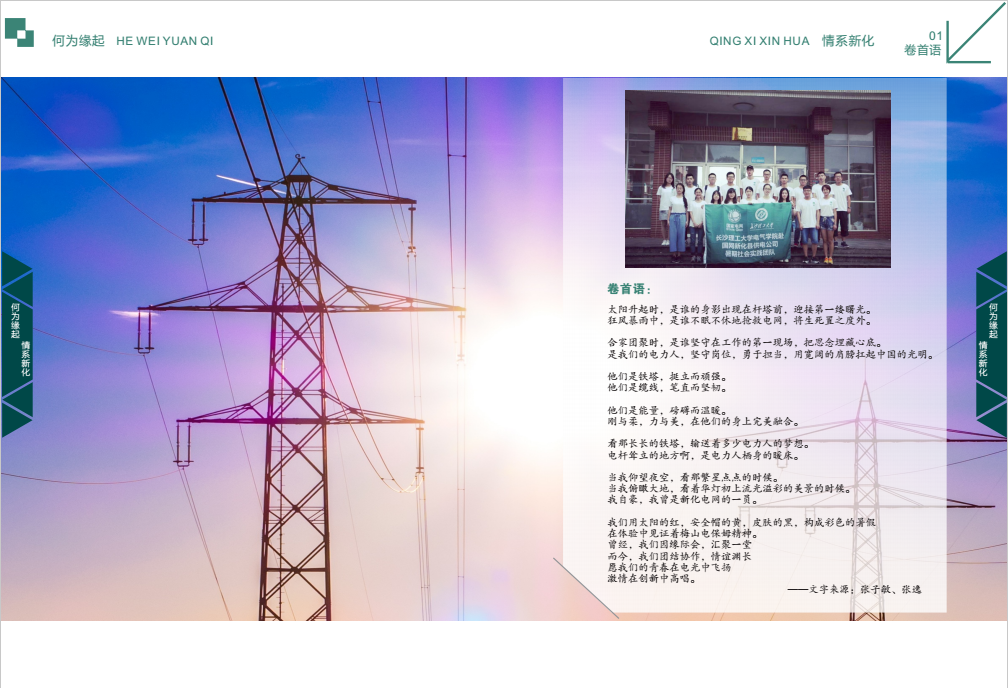
Task: Click the left edge vertical tab "何为缘起 情系新化"
Action: 17,345
